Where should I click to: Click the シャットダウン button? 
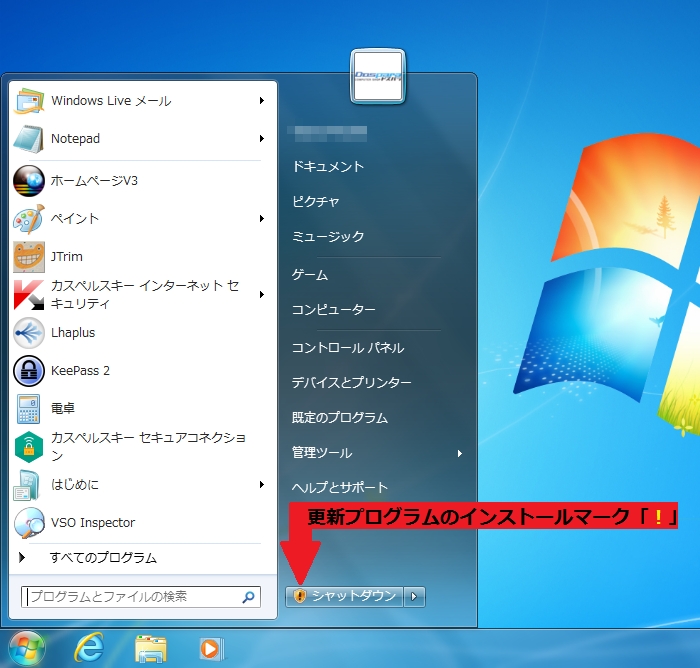pos(344,597)
